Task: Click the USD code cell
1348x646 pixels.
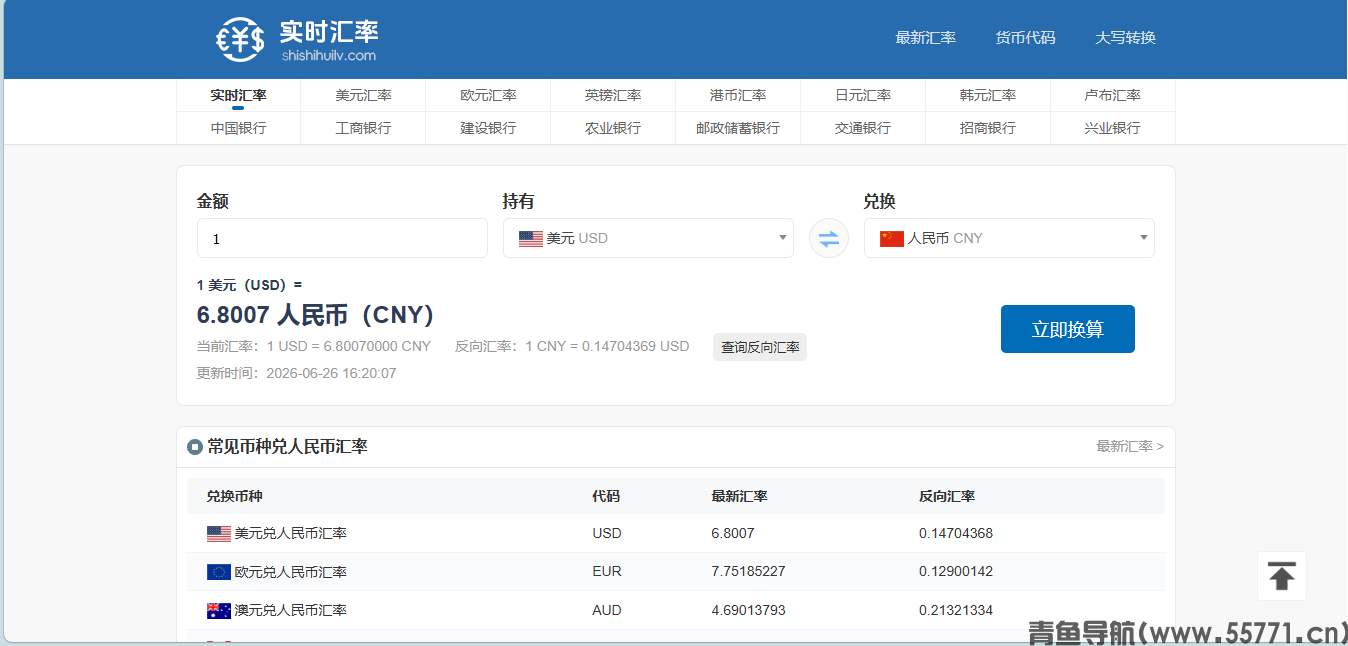Action: tap(607, 533)
